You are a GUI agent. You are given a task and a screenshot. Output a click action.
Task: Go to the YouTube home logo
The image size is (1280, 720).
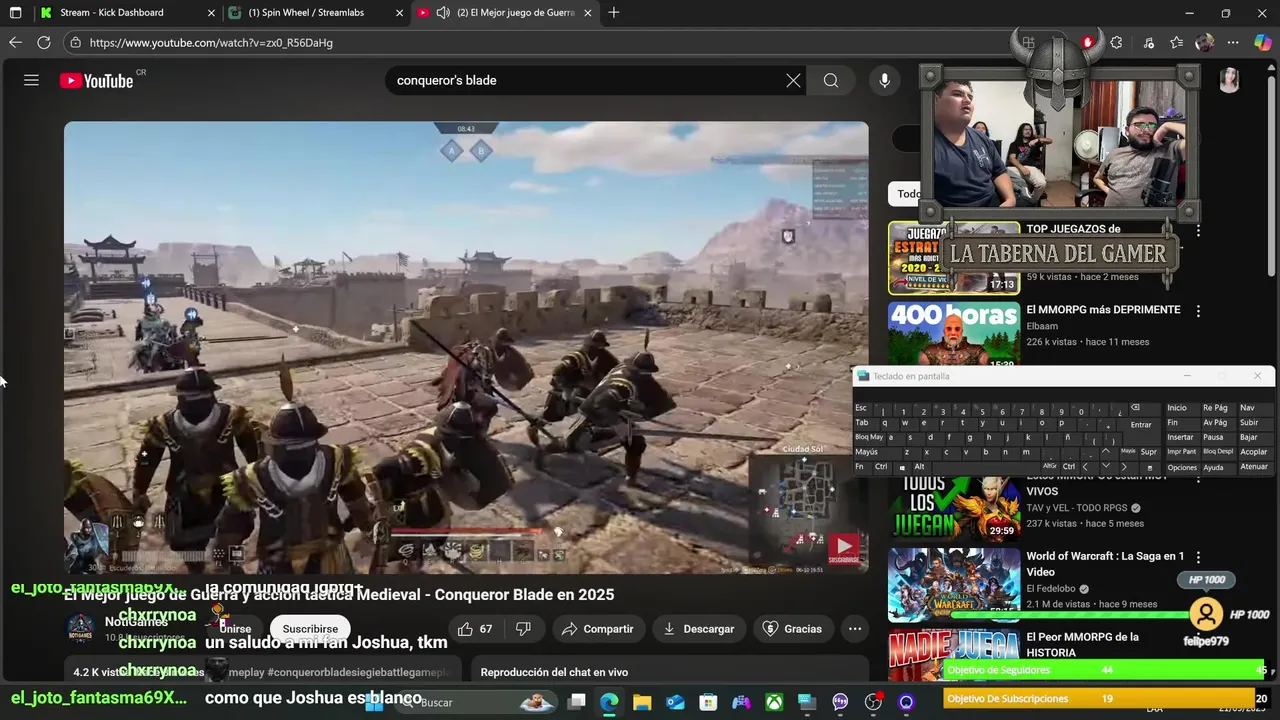96,81
